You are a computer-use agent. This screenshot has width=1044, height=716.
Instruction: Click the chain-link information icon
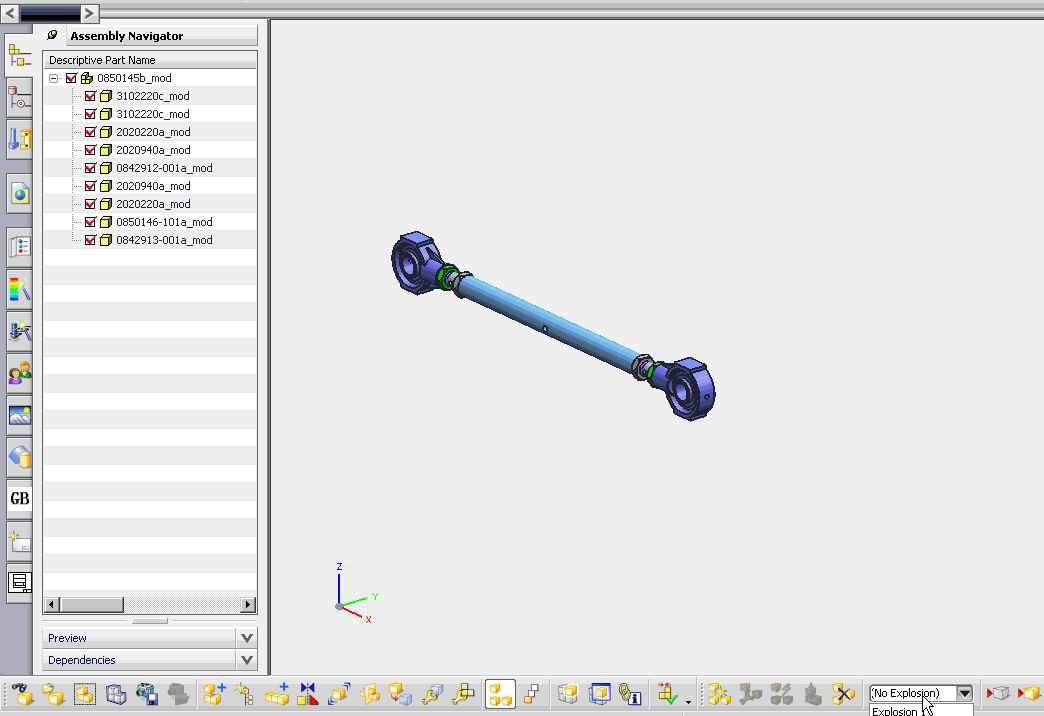click(630, 694)
